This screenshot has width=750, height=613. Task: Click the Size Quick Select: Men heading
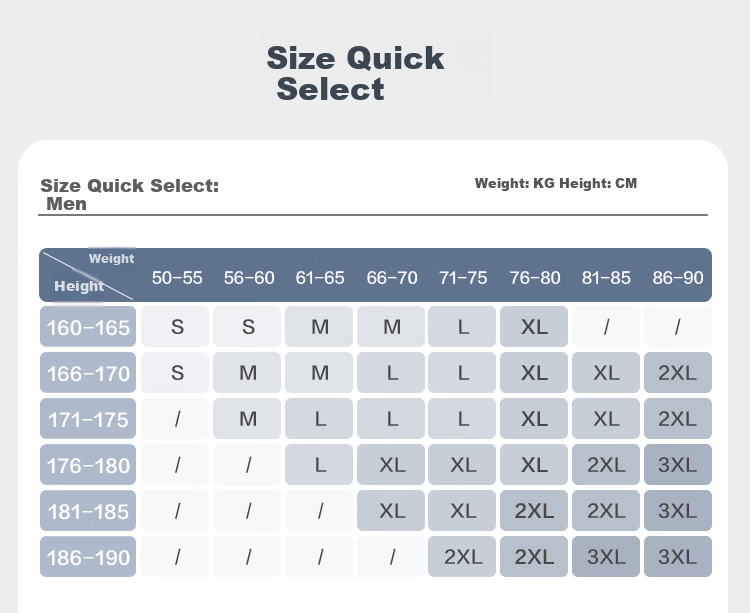[130, 194]
